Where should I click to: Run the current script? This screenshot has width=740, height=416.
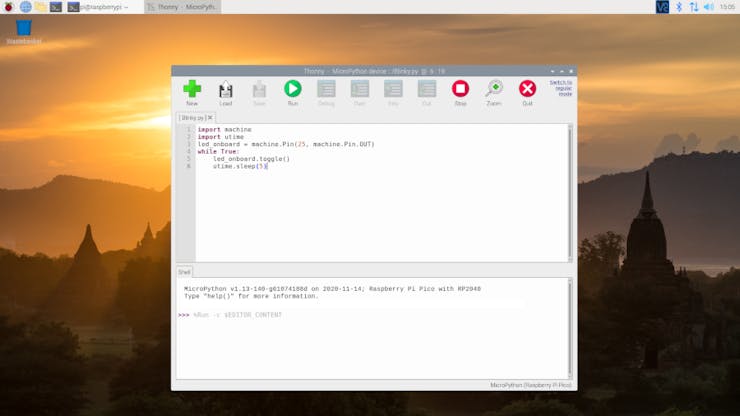click(293, 92)
